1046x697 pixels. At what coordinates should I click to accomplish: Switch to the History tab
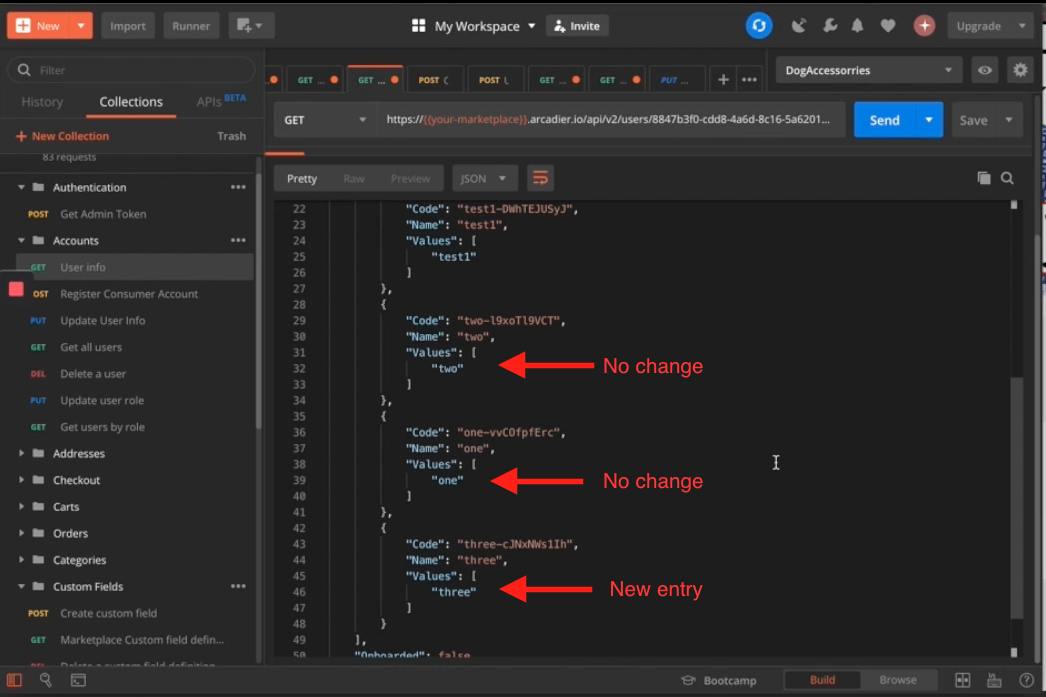click(x=42, y=102)
